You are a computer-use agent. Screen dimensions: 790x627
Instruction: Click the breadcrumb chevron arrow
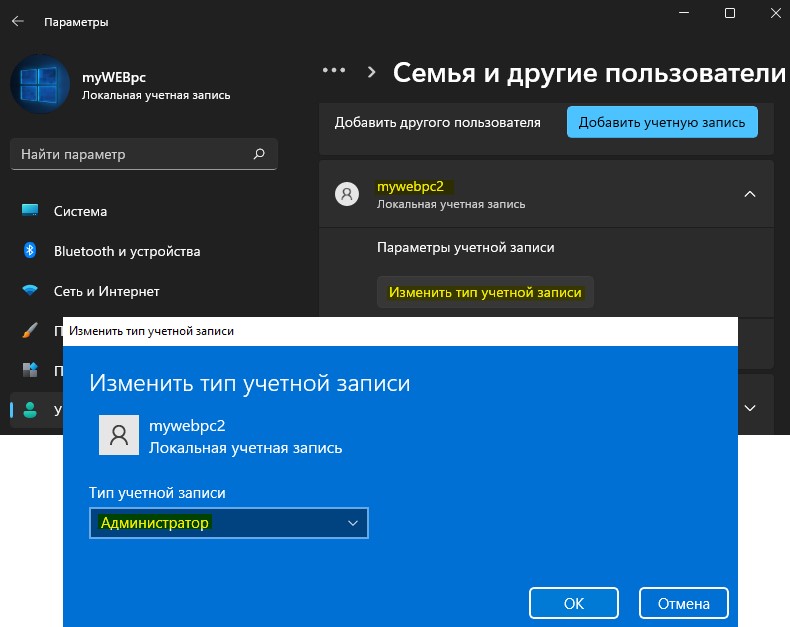point(372,72)
